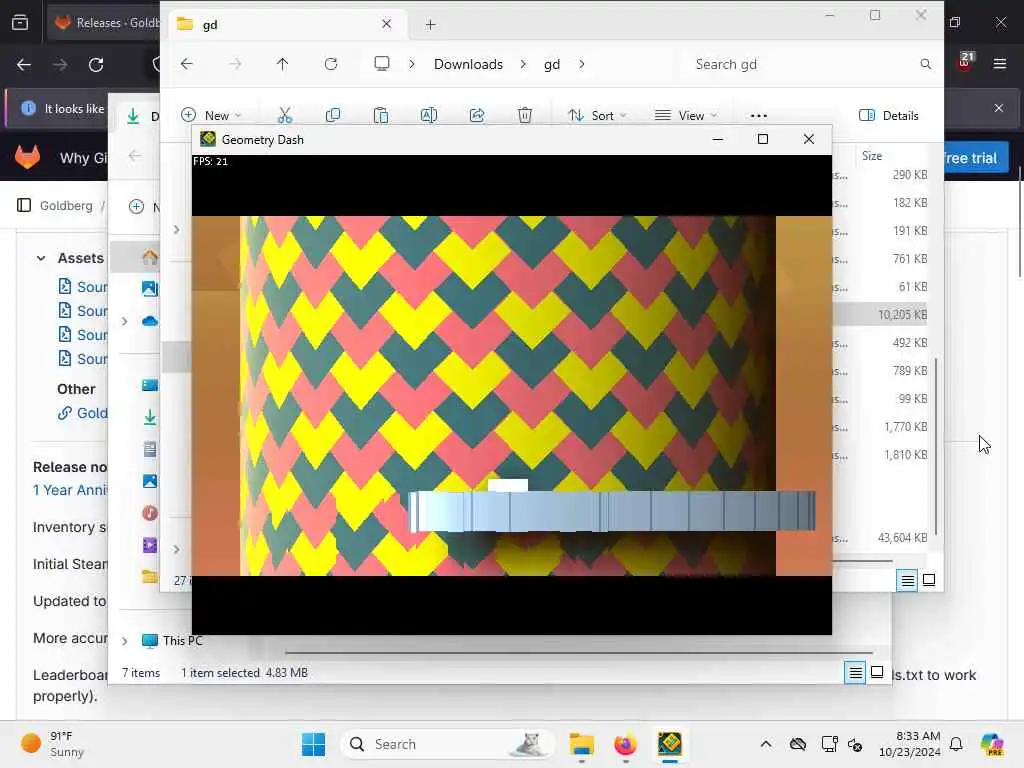Click the search magnifier in gd Explorer

[x=925, y=64]
